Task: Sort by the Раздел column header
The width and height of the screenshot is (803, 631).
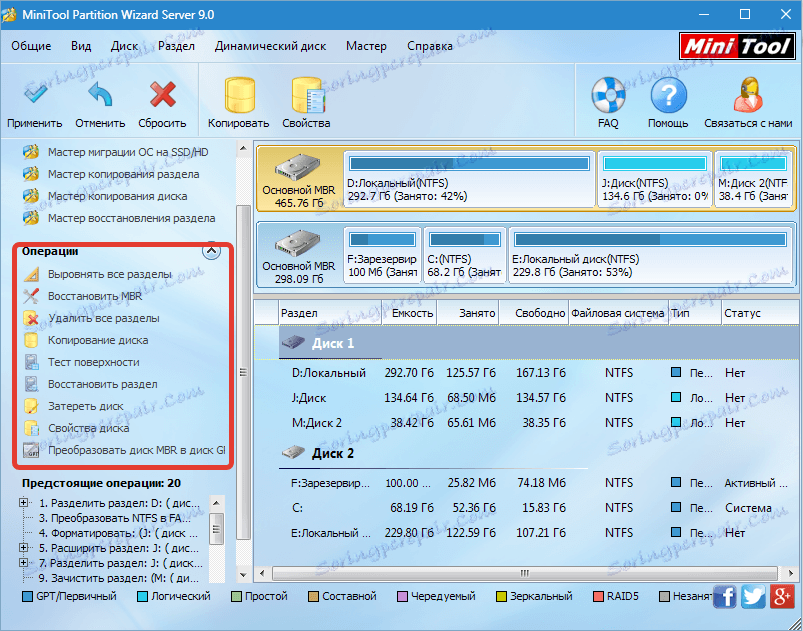Action: (330, 313)
